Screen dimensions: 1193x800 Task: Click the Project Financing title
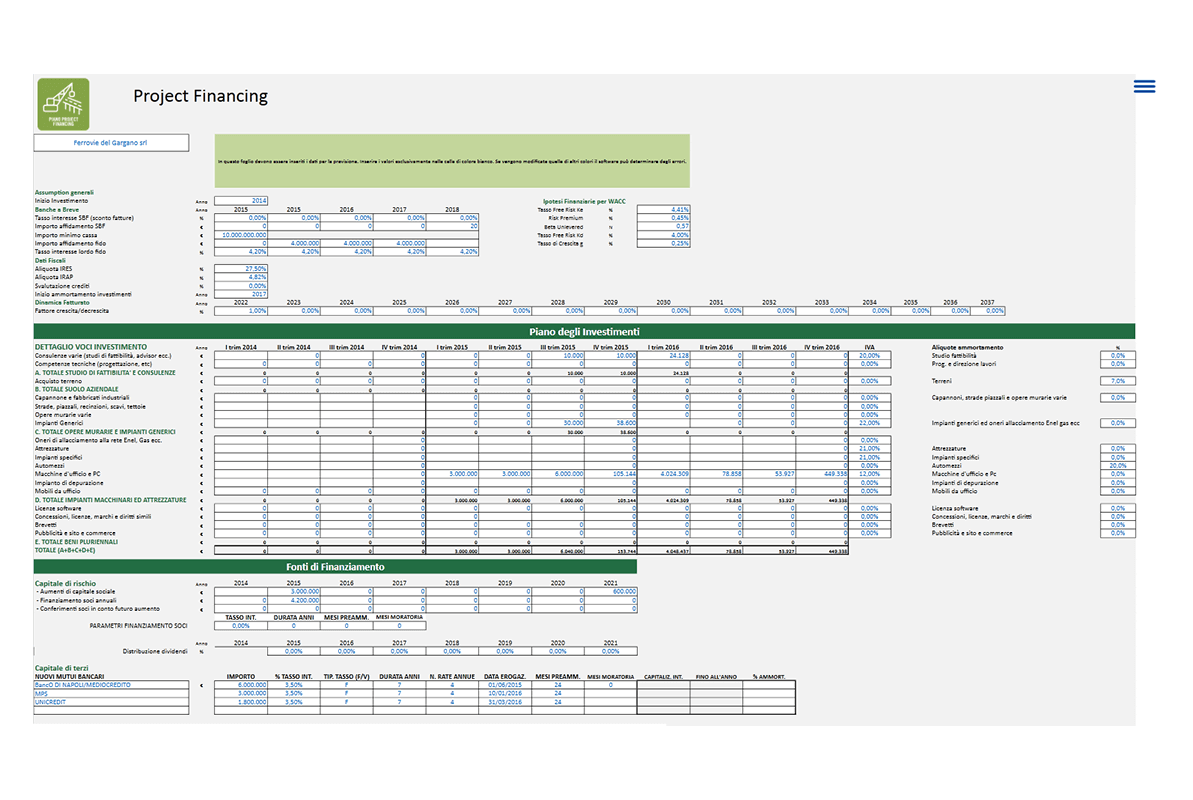point(200,96)
